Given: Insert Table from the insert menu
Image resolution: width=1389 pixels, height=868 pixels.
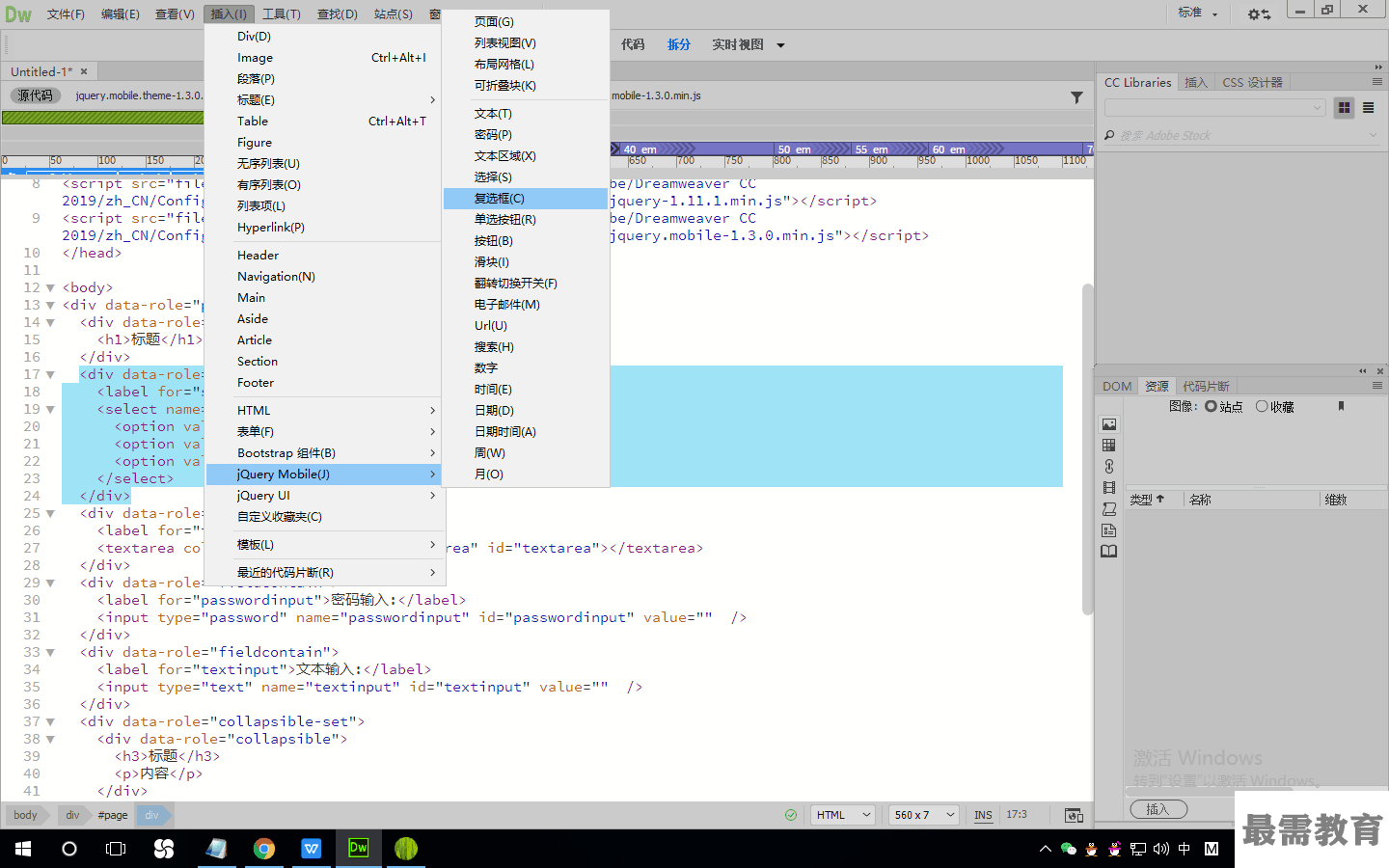Looking at the screenshot, I should point(323,122).
